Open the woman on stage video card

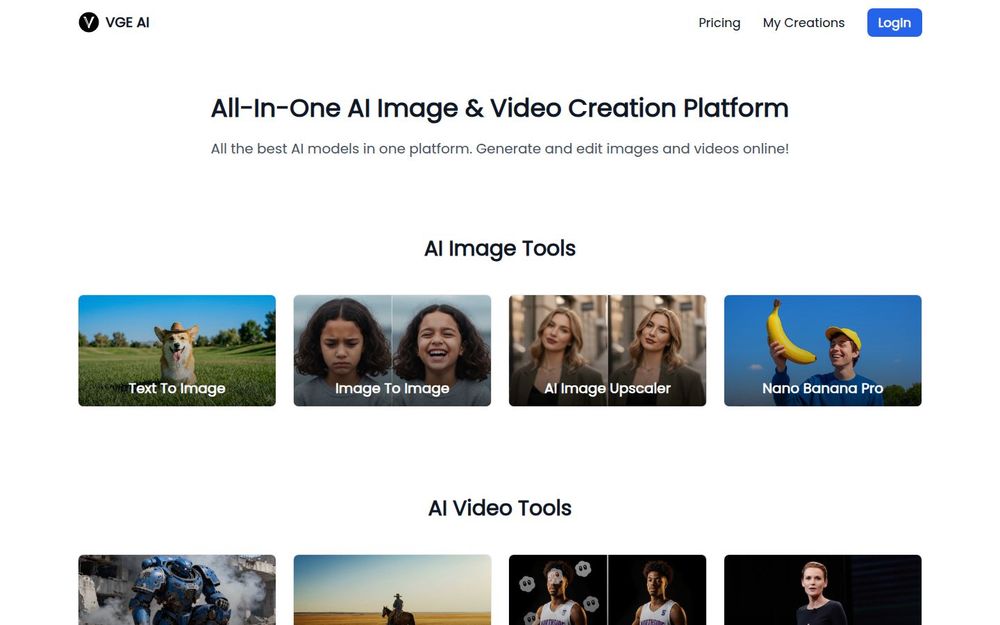(x=823, y=590)
